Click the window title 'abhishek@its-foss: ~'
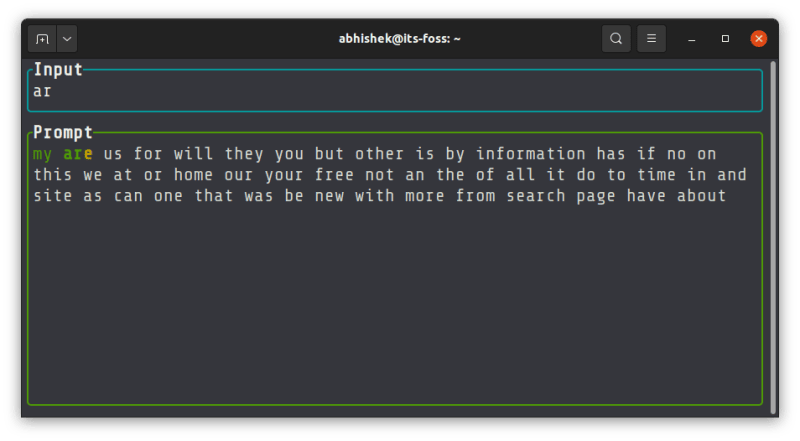This screenshot has width=800, height=441. tap(399, 39)
